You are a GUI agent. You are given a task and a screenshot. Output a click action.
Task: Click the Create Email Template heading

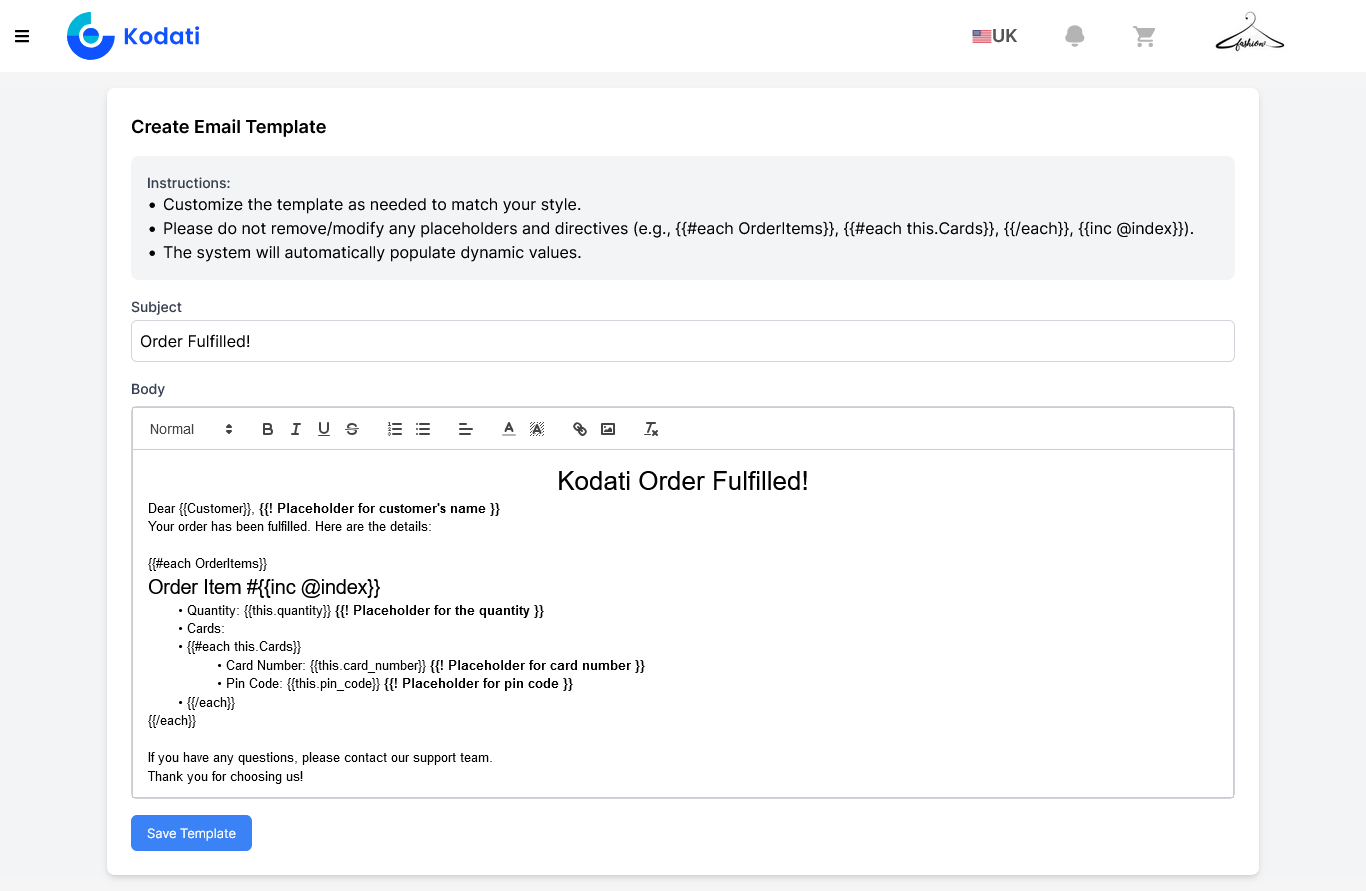pos(229,127)
